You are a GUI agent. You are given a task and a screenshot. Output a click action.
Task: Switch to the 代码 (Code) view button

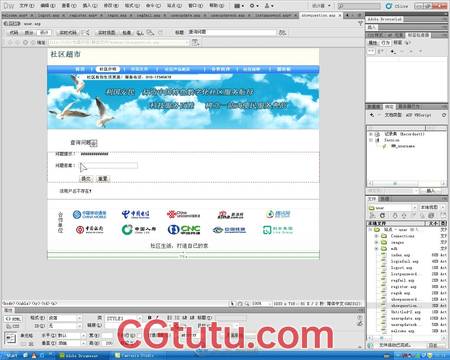14,33
